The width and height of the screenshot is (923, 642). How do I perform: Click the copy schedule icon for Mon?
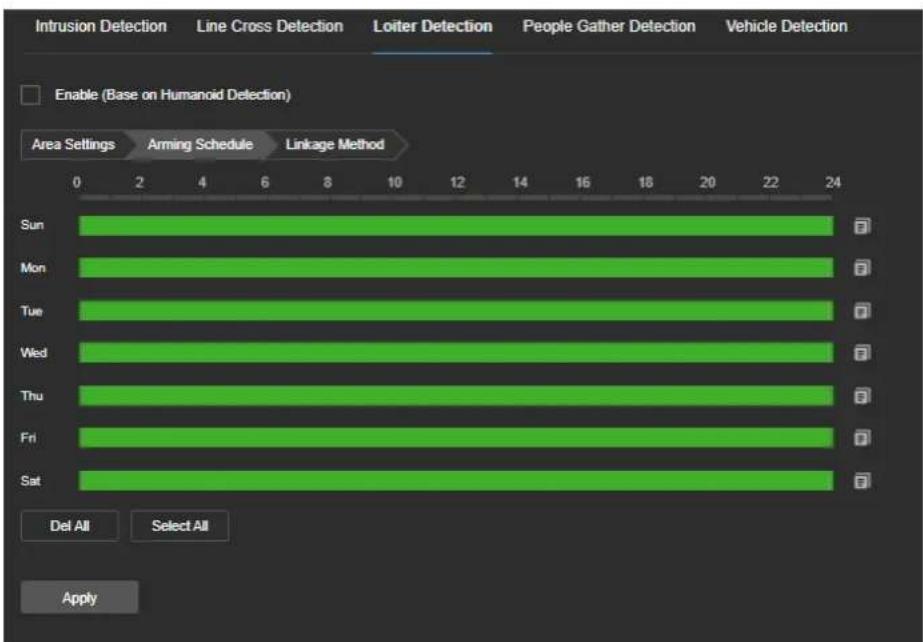(x=862, y=268)
